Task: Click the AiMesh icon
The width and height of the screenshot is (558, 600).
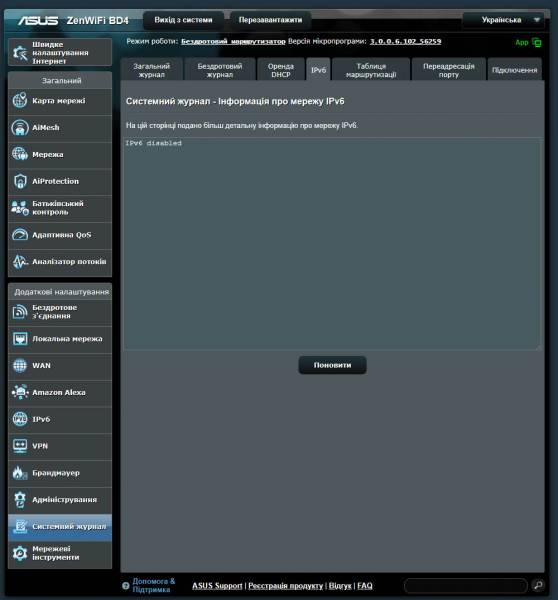Action: [x=20, y=127]
